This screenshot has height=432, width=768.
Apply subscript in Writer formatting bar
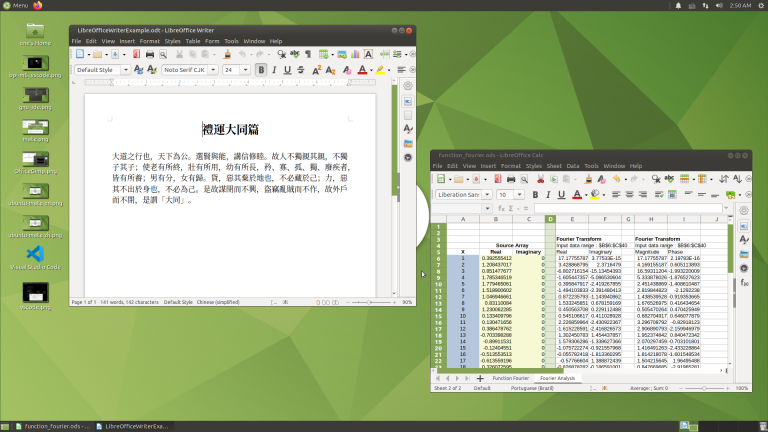click(x=330, y=70)
